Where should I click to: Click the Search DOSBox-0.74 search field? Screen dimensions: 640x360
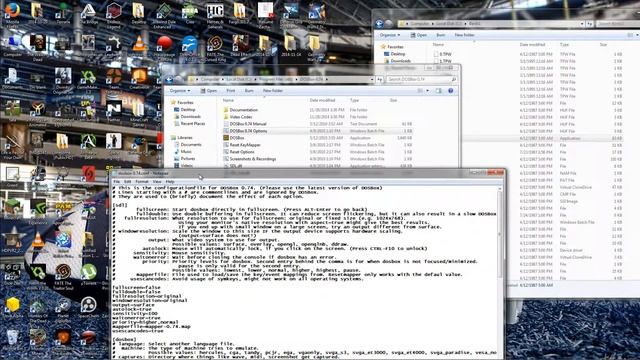(x=421, y=79)
